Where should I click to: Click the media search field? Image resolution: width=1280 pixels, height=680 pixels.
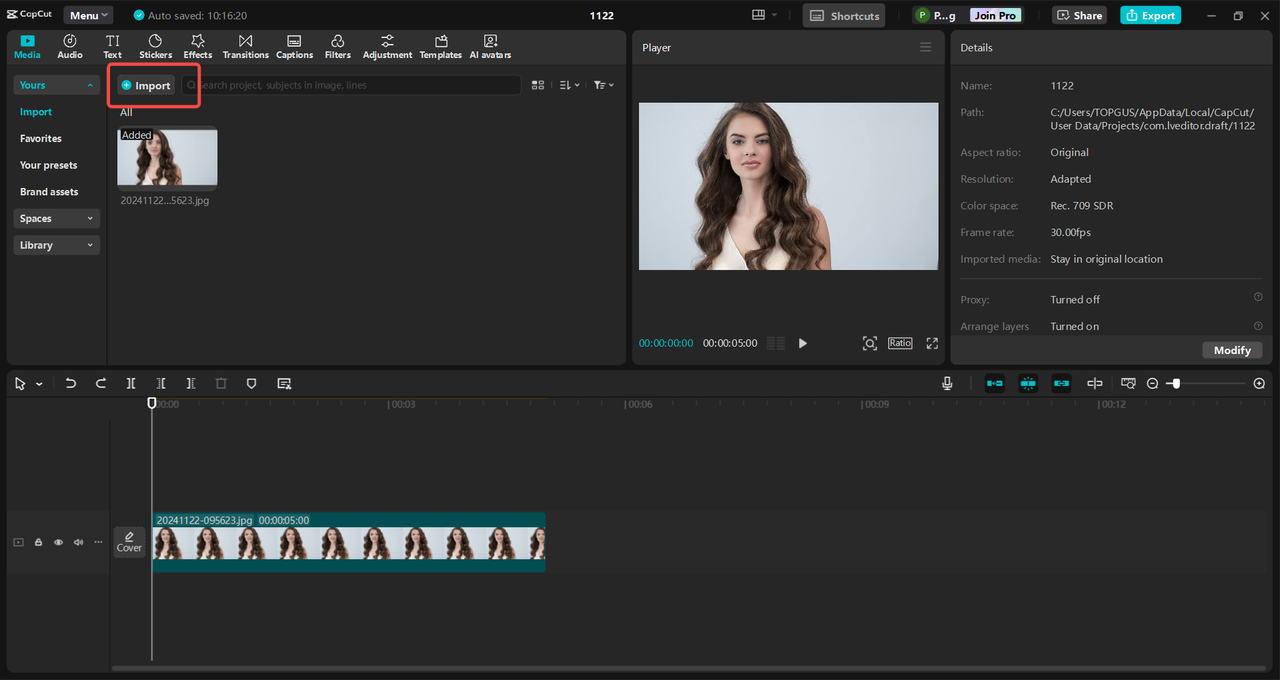(x=351, y=85)
